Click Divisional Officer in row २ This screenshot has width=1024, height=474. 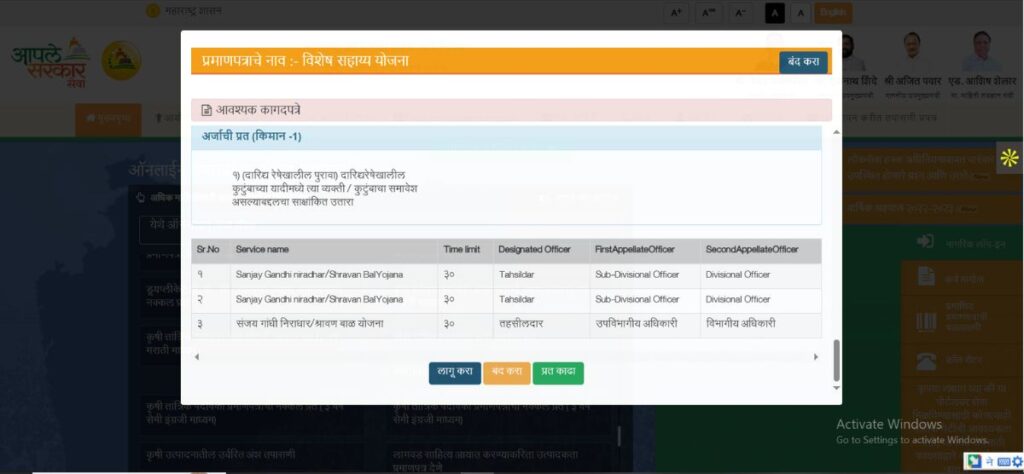pyautogui.click(x=738, y=300)
